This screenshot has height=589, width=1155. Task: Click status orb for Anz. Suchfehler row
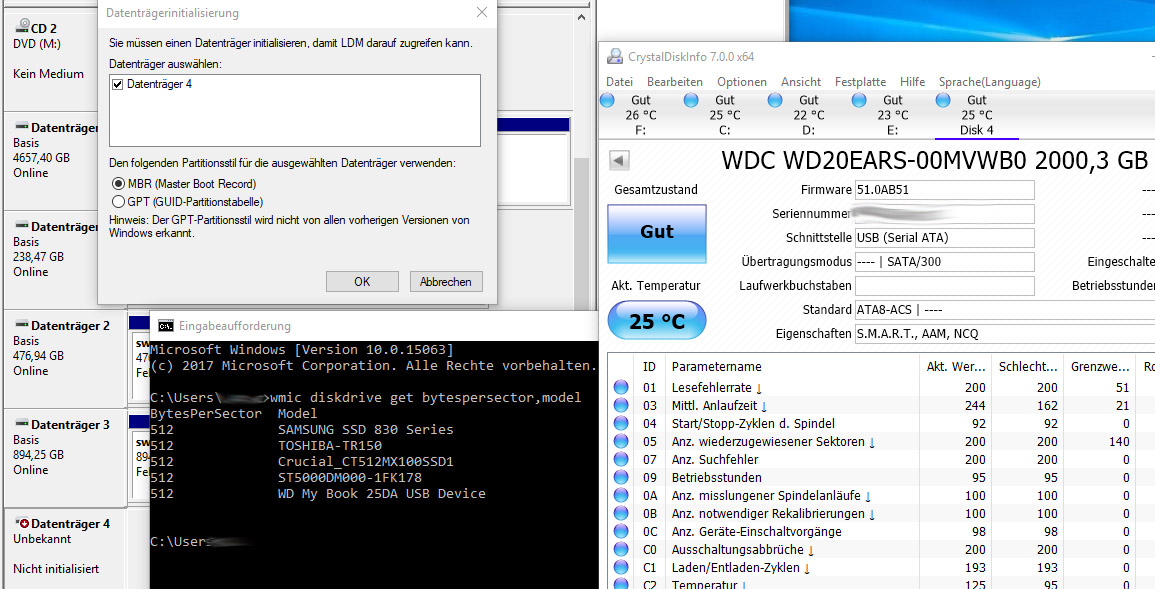[621, 459]
